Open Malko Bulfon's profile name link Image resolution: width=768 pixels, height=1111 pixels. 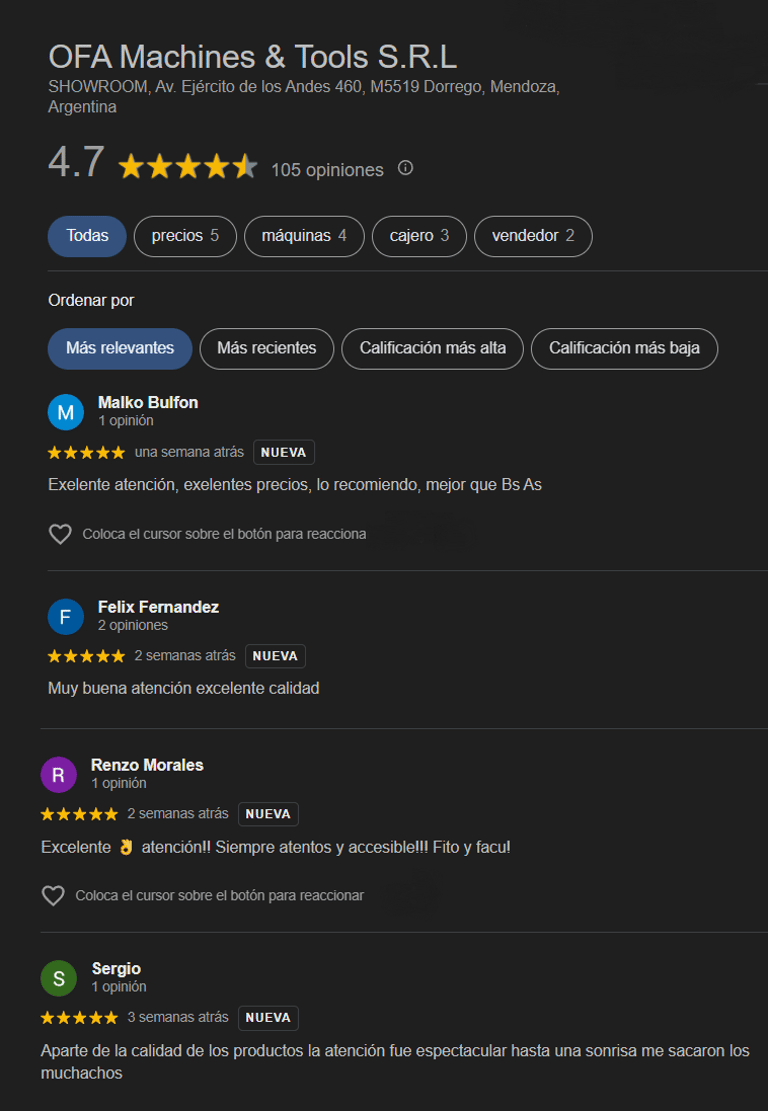pyautogui.click(x=148, y=402)
